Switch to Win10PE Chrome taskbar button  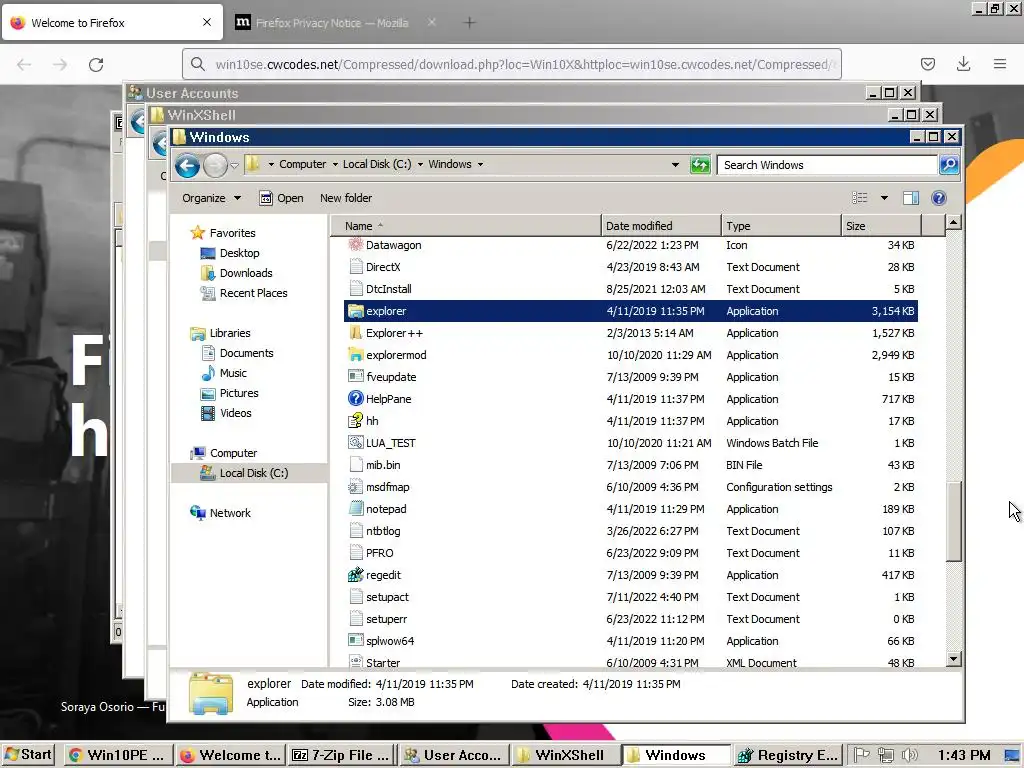click(x=118, y=755)
